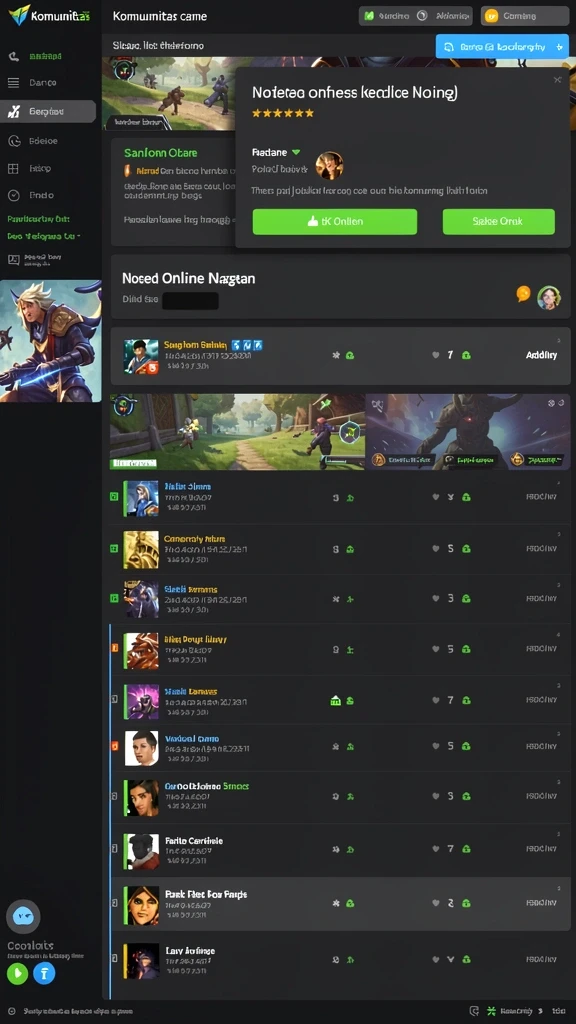The image size is (576, 1024).
Task: Click green icon after number in Rank Fiac row
Action: [466, 903]
